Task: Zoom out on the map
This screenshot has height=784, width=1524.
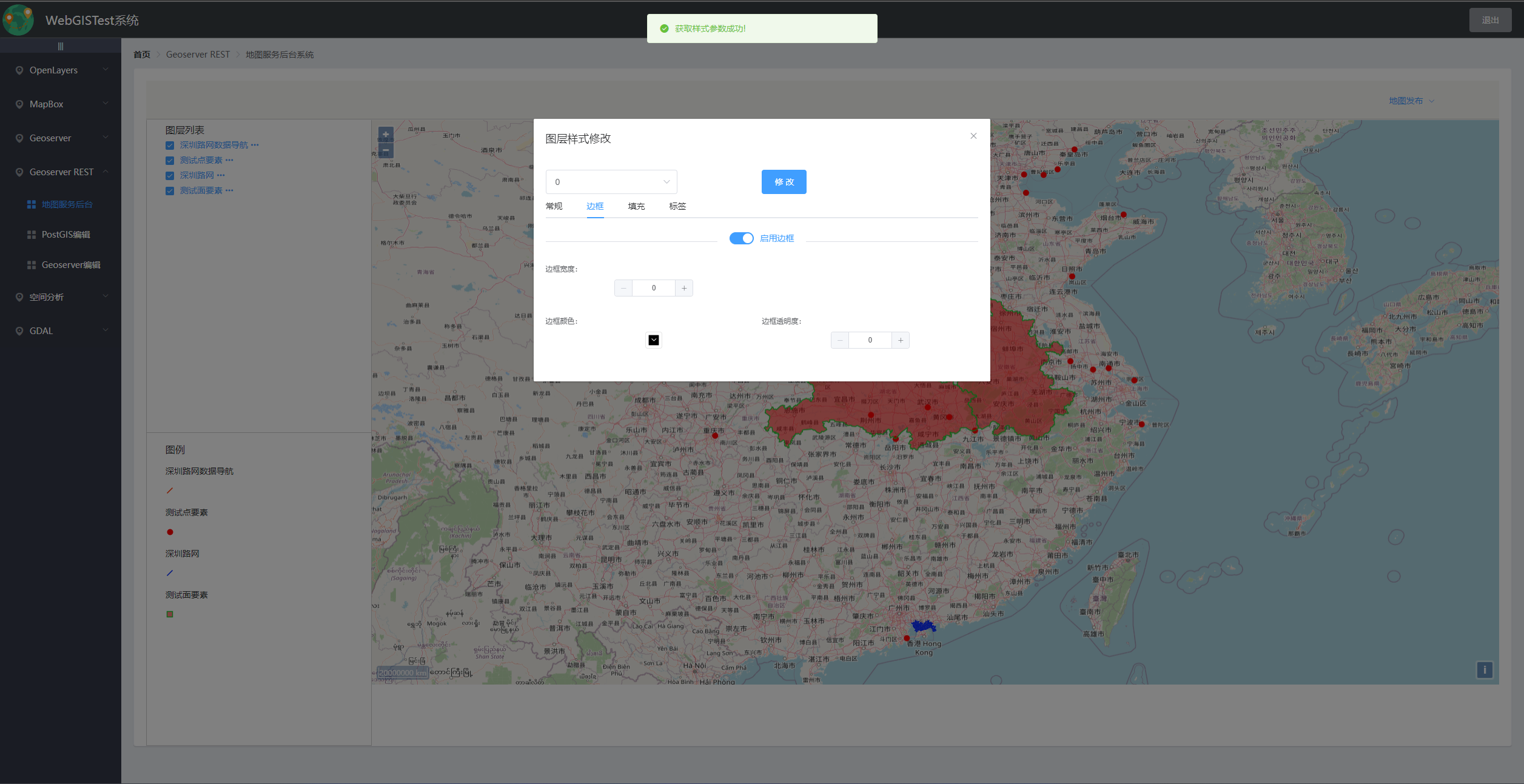Action: (386, 150)
